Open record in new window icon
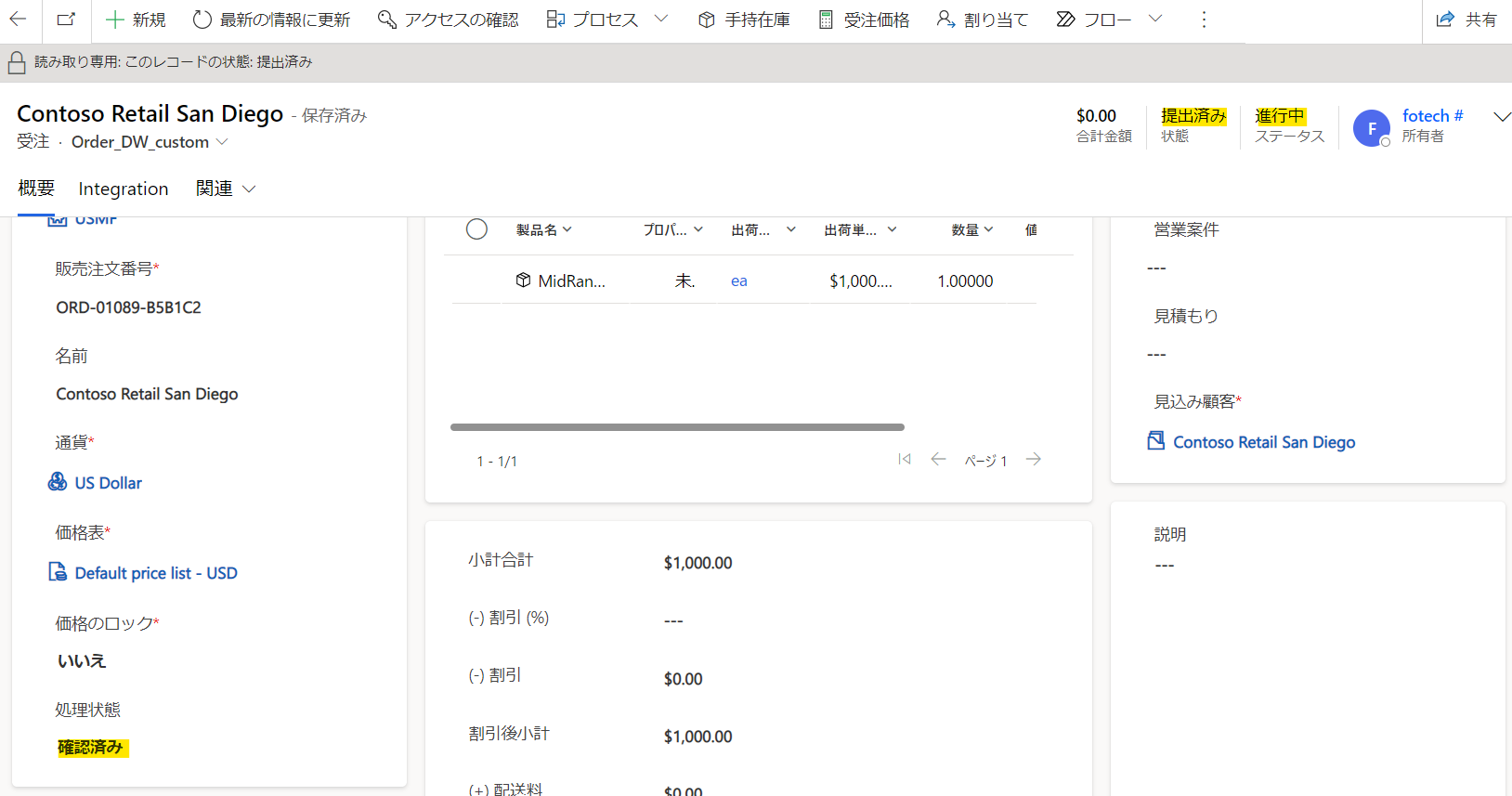The height and width of the screenshot is (796, 1512). pos(66,20)
